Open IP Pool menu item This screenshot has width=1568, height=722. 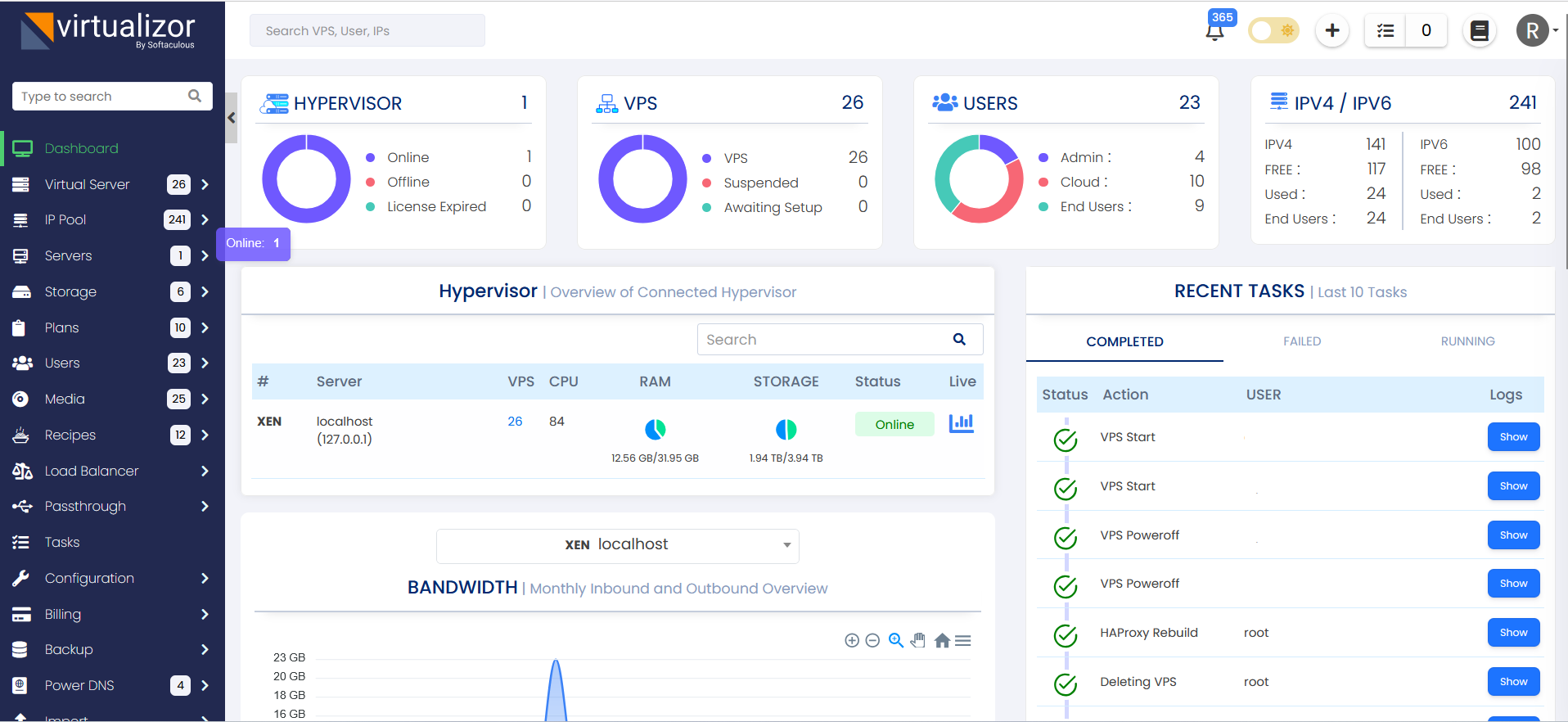click(65, 219)
